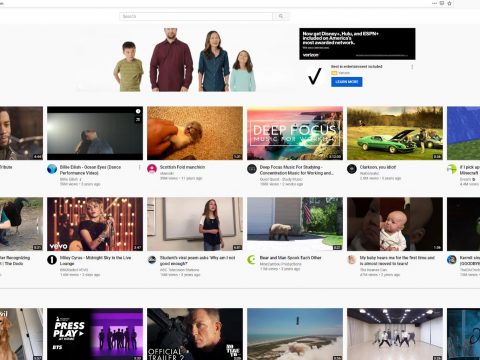This screenshot has width=480, height=360.
Task: Focus the YouTube search field
Action: tap(196, 16)
